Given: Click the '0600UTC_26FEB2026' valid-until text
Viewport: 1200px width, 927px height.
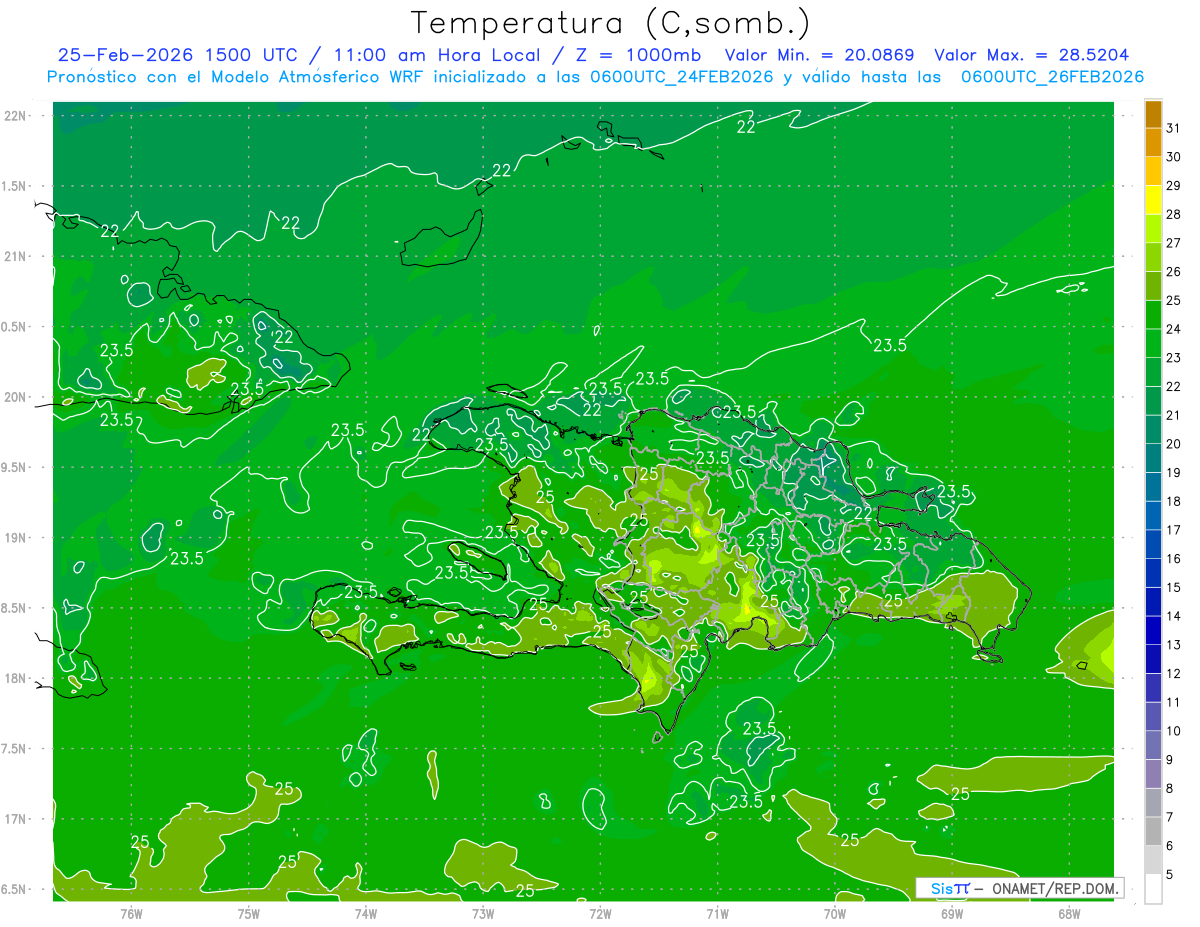Looking at the screenshot, I should click(1052, 77).
